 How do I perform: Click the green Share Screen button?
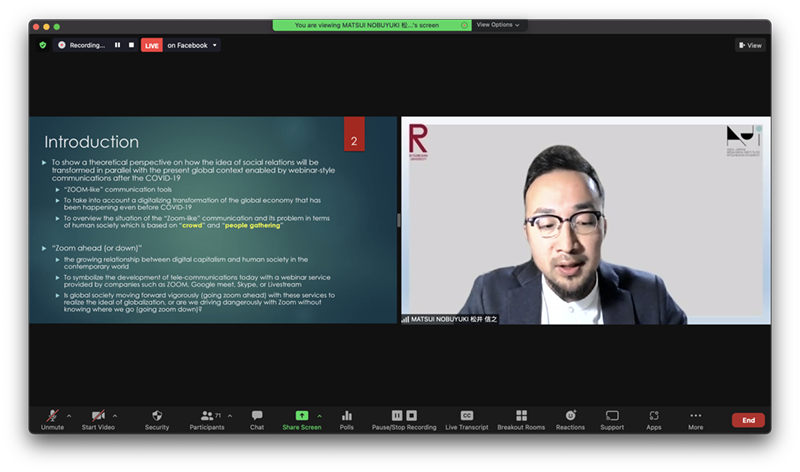(x=301, y=417)
